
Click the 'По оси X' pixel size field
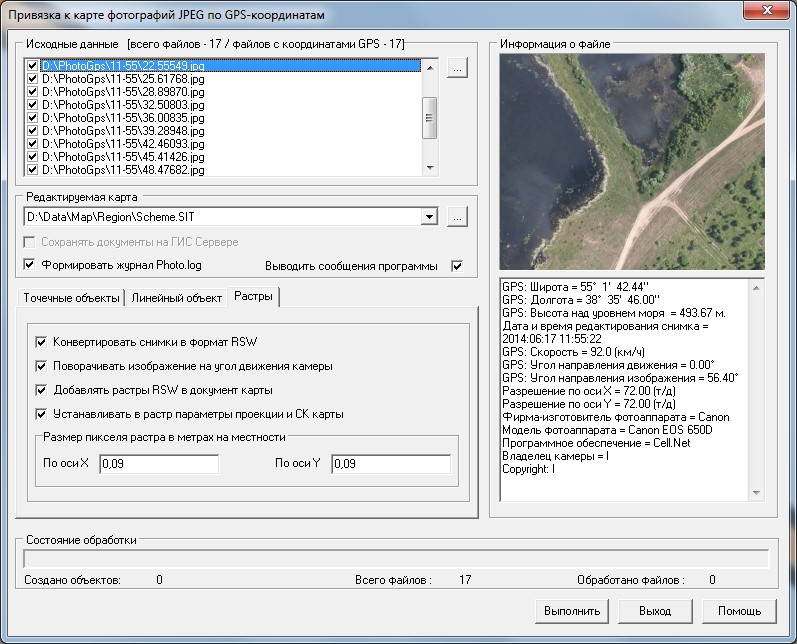click(x=158, y=464)
